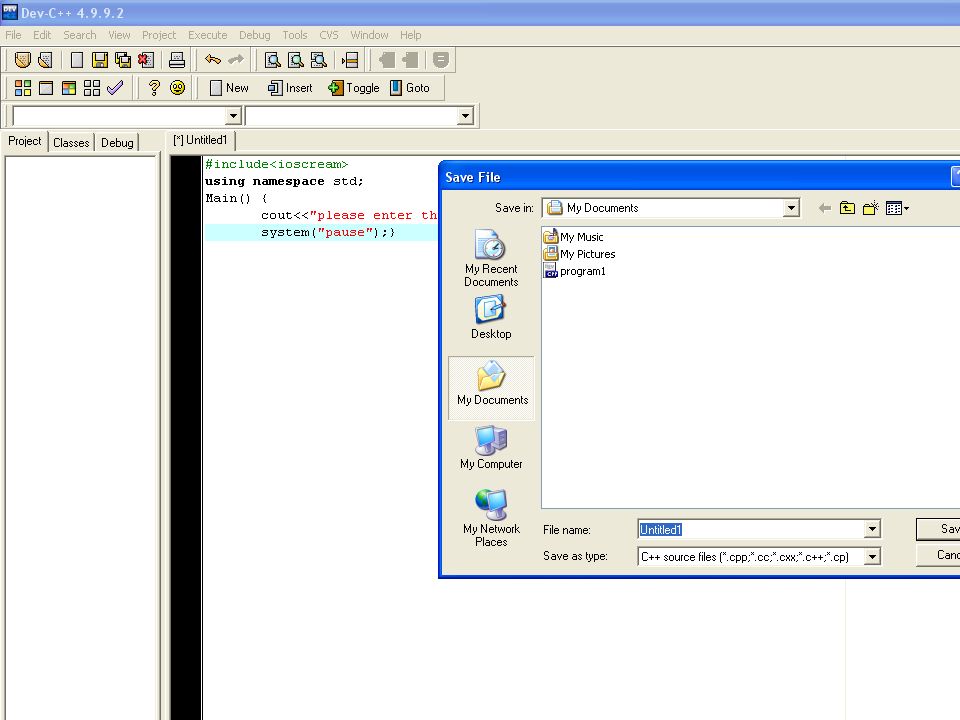Image resolution: width=960 pixels, height=720 pixels.
Task: Select the program1 file
Action: (x=574, y=271)
